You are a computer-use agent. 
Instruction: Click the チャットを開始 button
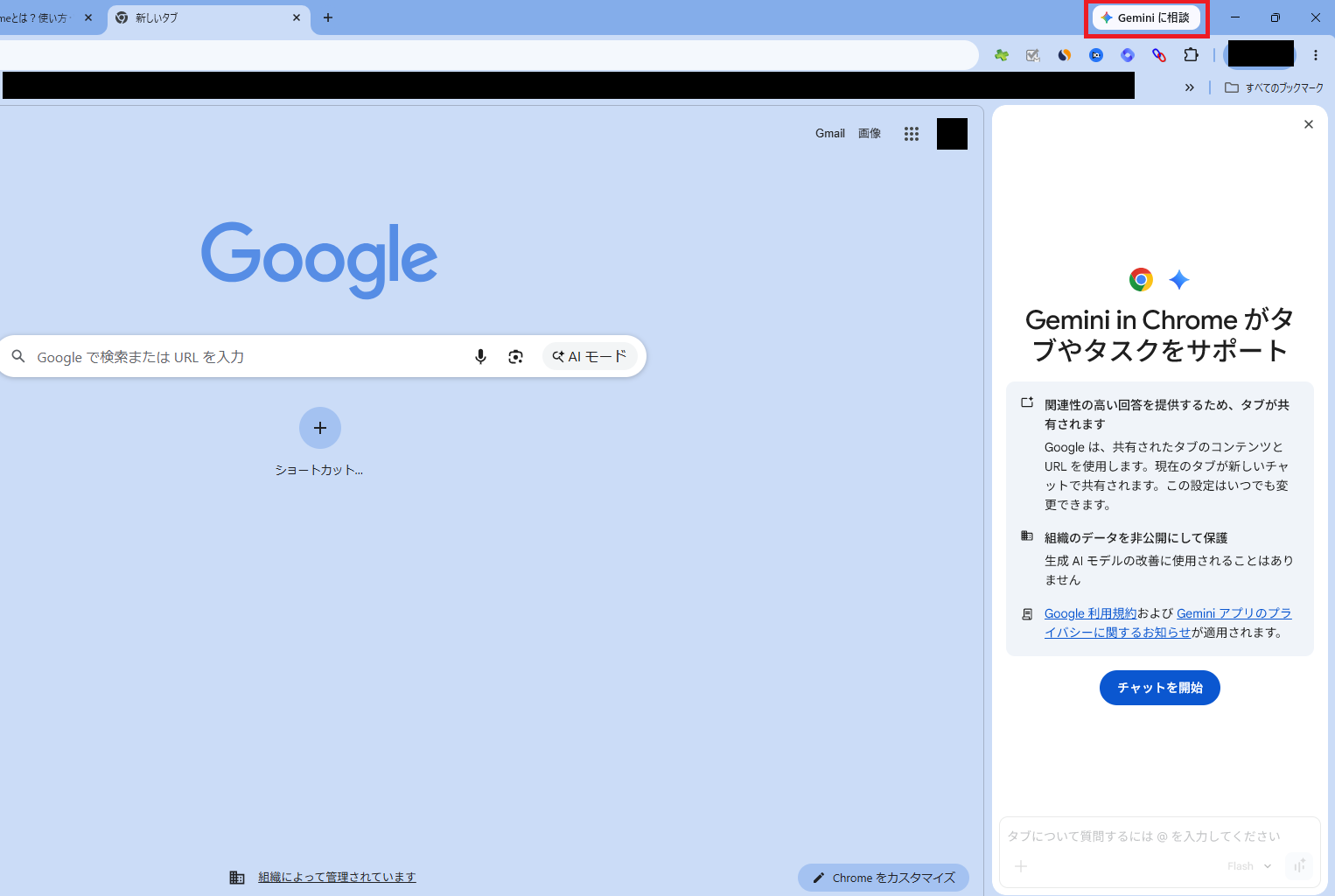1160,688
